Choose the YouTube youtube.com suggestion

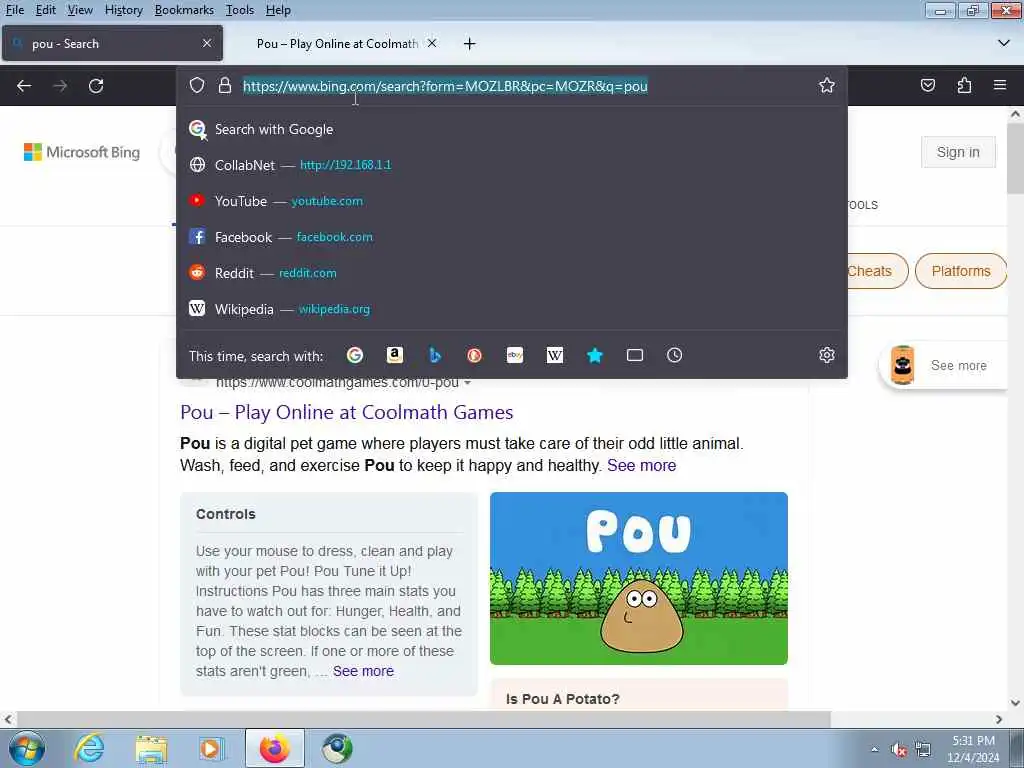click(x=511, y=201)
